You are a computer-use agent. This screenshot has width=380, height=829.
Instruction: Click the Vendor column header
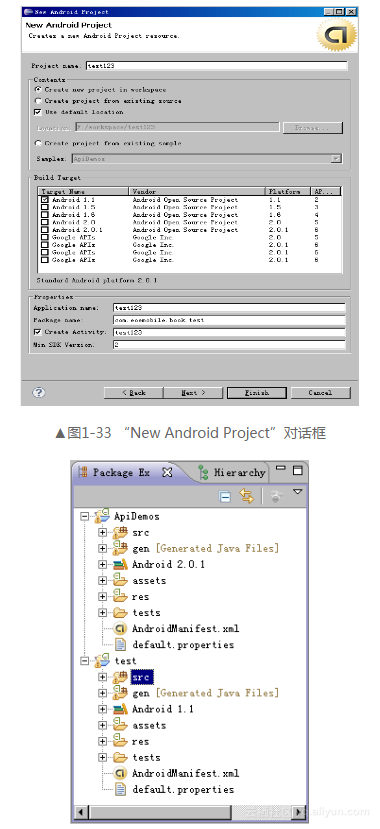pyautogui.click(x=197, y=191)
